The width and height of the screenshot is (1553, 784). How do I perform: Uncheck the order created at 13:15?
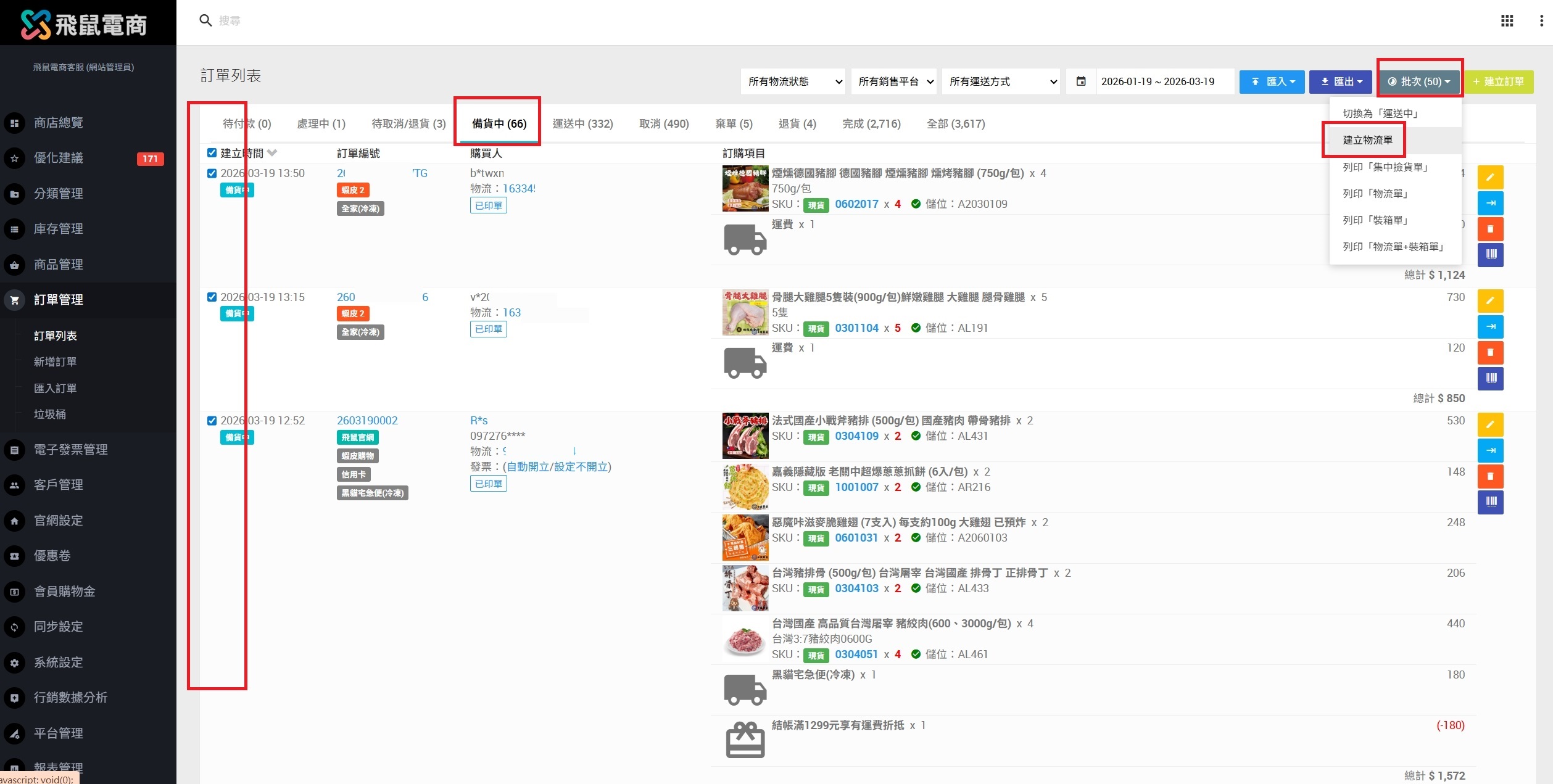pos(212,297)
